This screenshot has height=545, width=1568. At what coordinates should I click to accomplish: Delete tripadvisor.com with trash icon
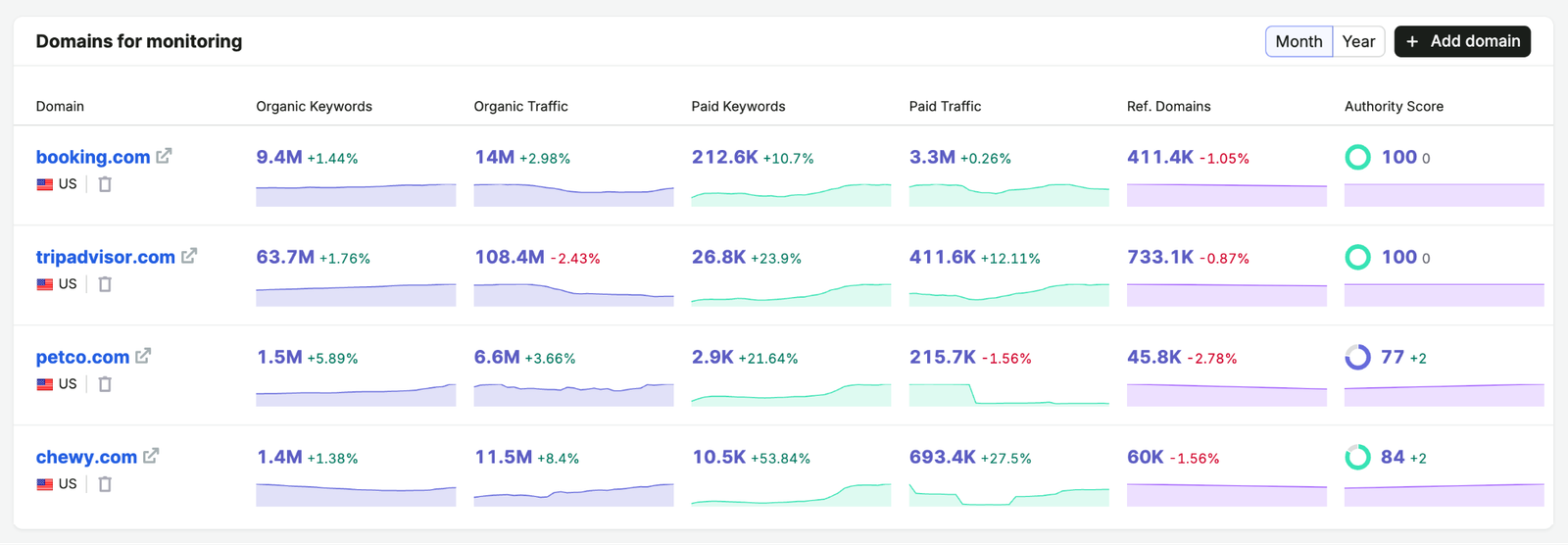pyautogui.click(x=105, y=284)
